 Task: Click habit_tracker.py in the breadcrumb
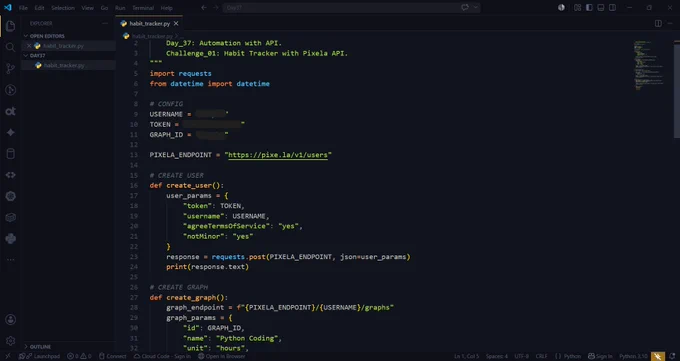click(152, 36)
